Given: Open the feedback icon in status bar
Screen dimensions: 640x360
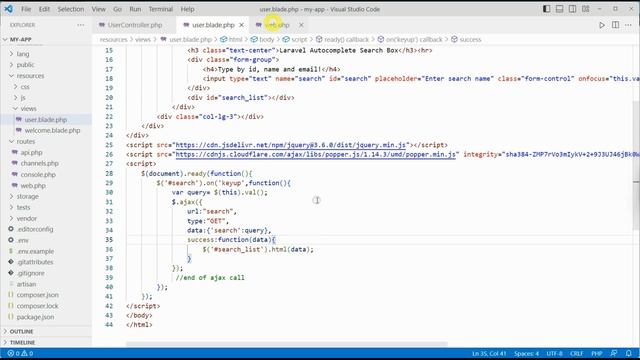Looking at the screenshot, I should 614,353.
